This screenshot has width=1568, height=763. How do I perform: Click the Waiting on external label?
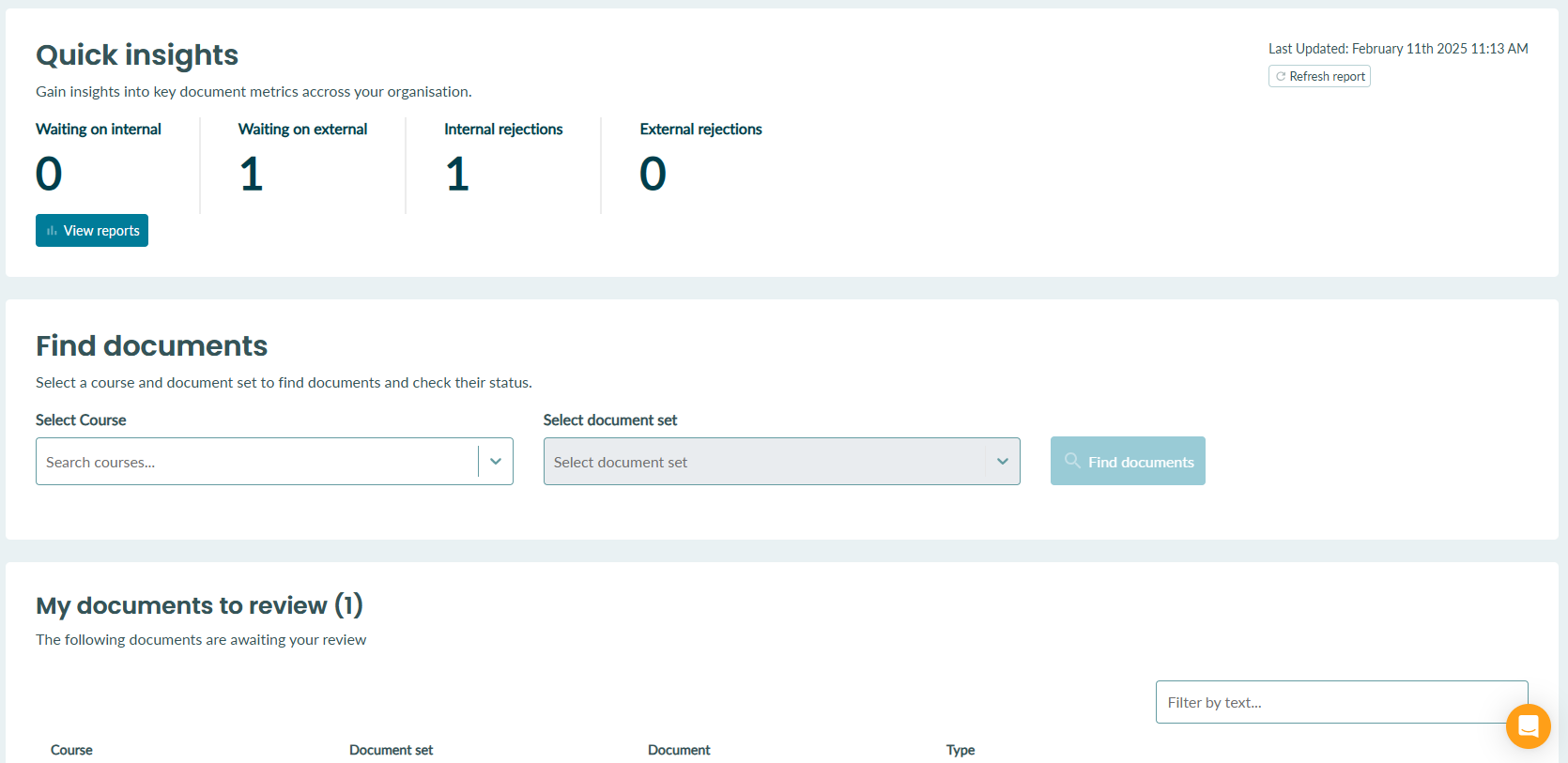pyautogui.click(x=302, y=130)
